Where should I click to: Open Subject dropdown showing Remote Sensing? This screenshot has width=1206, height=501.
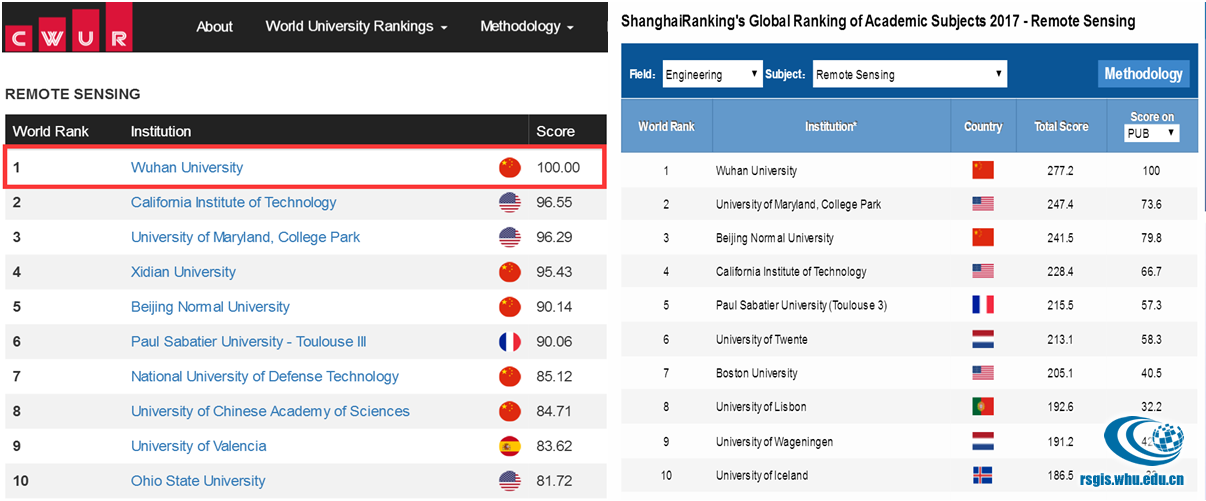[909, 75]
